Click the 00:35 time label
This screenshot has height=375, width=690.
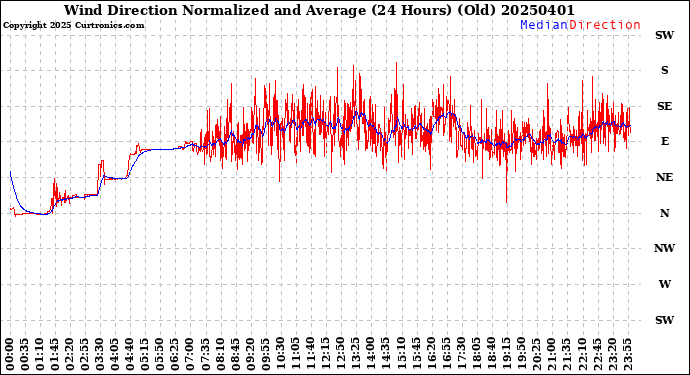(x=25, y=354)
